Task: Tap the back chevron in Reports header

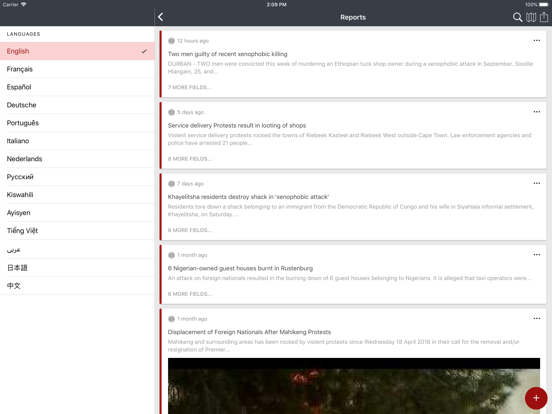Action: coord(161,17)
